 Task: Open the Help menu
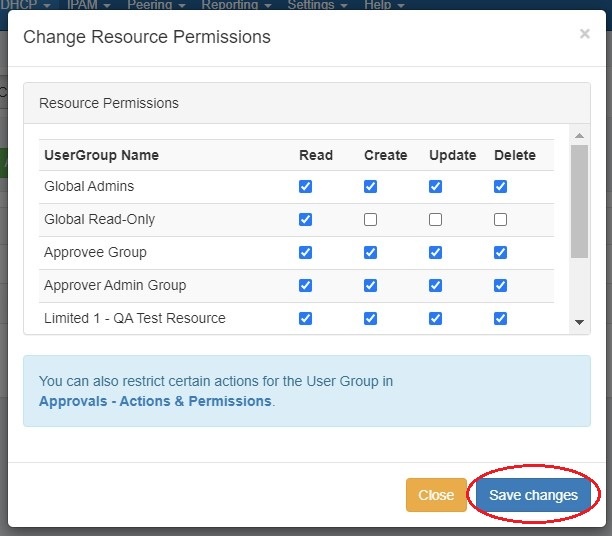click(x=385, y=5)
